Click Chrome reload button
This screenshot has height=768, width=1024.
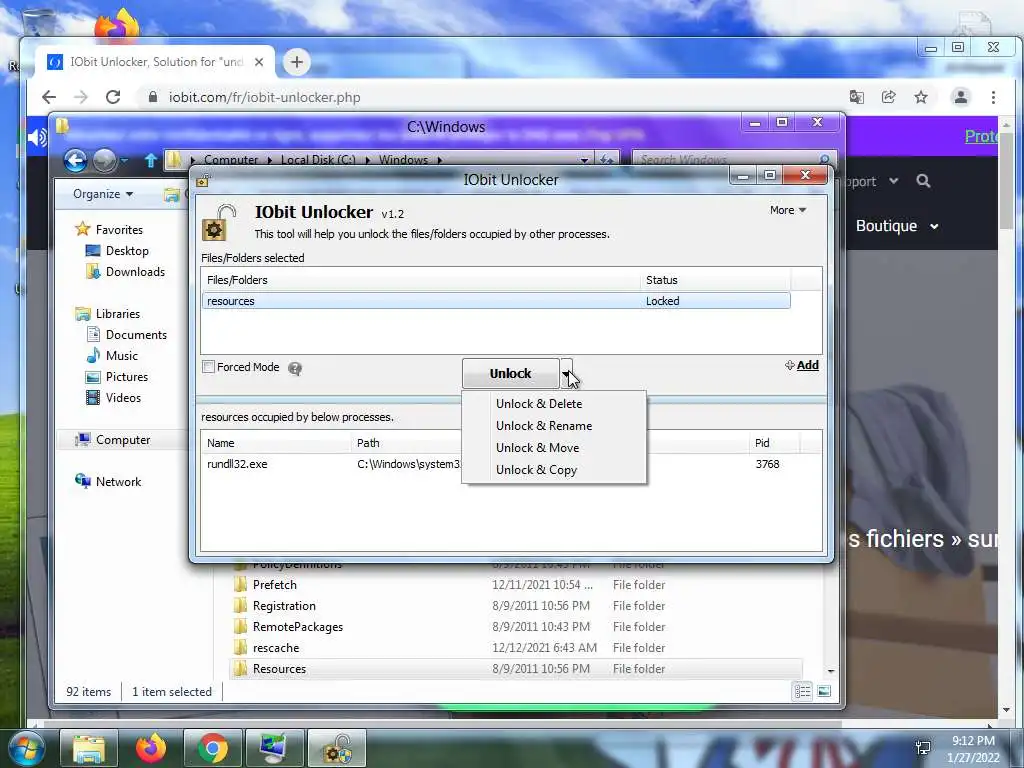pyautogui.click(x=113, y=97)
